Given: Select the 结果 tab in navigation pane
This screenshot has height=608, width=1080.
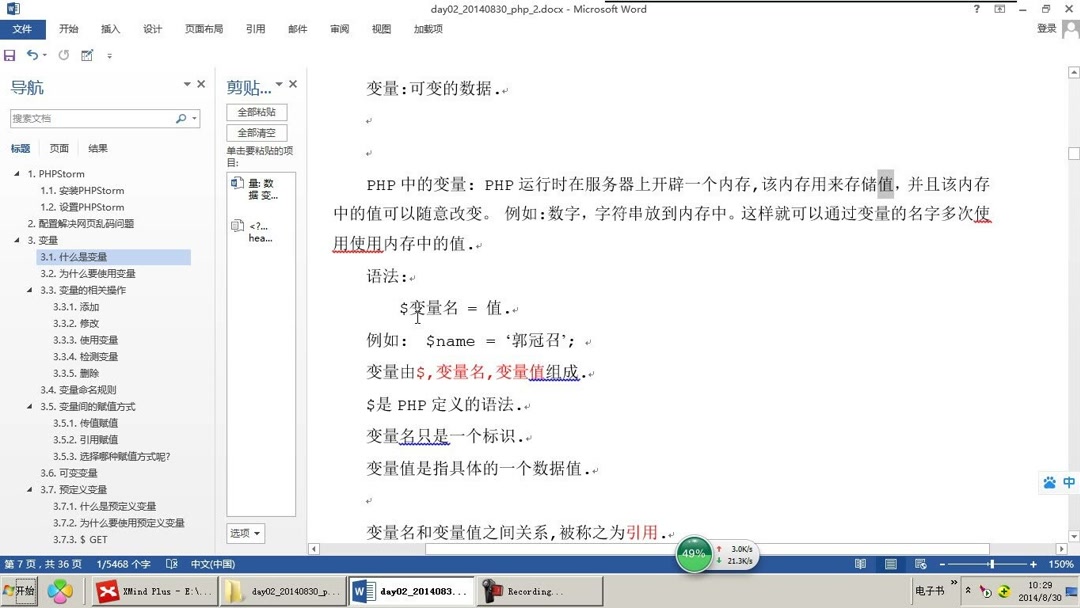Looking at the screenshot, I should click(x=96, y=147).
